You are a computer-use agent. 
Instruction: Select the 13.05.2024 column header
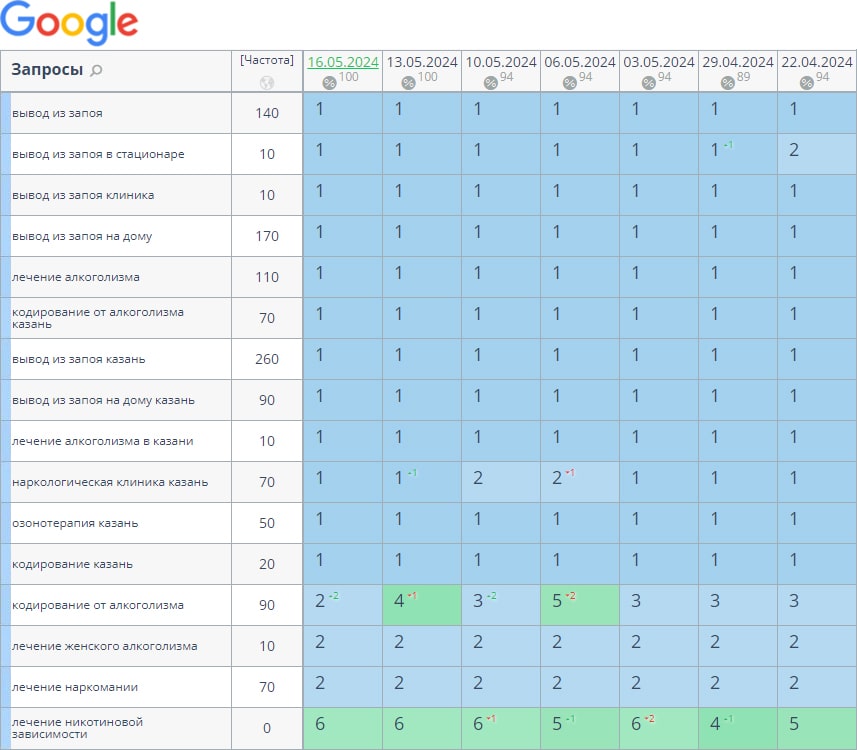[x=422, y=62]
